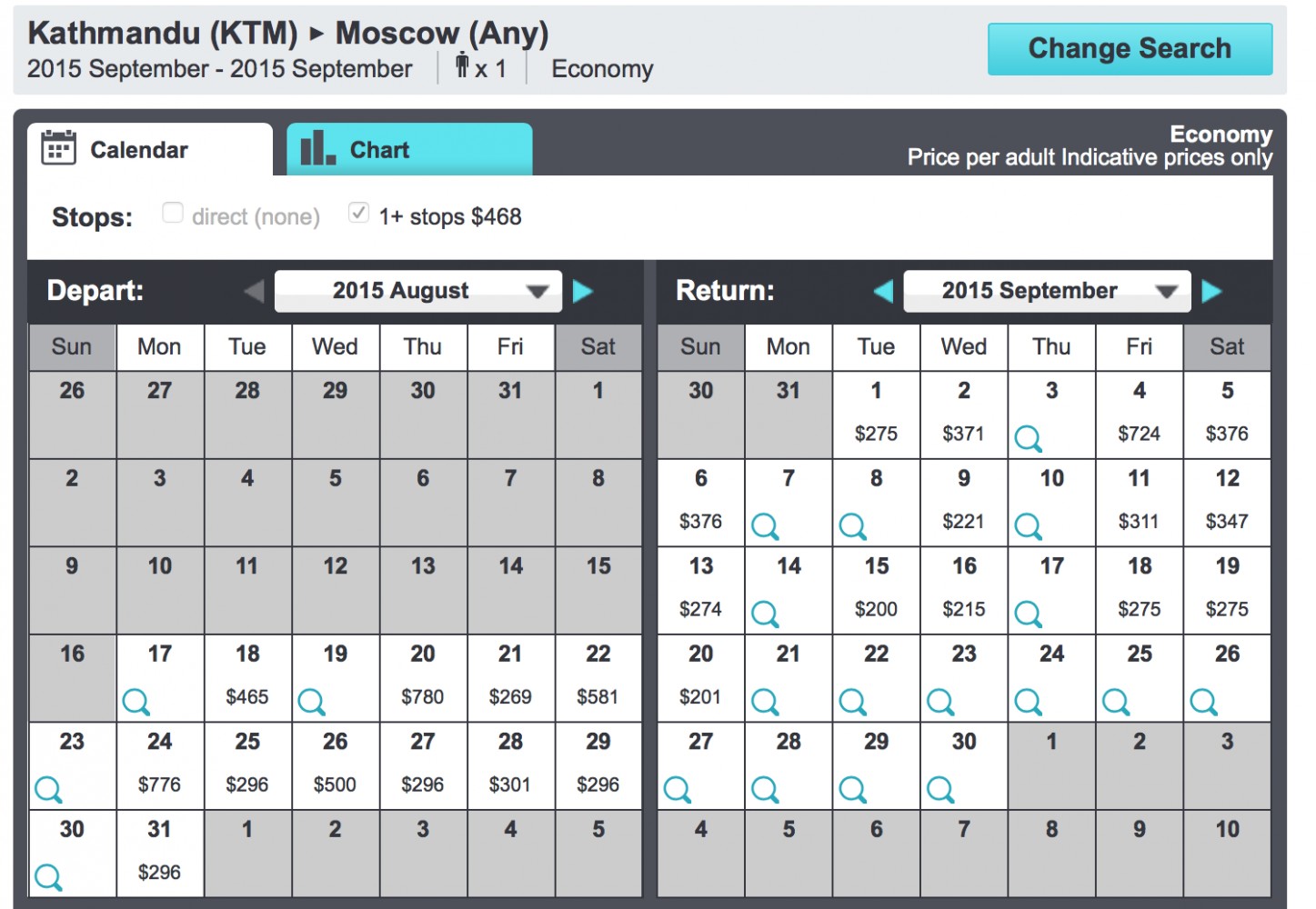Select August 21 departure at $269
Viewport: 1316px width, 909px height.
510,677
